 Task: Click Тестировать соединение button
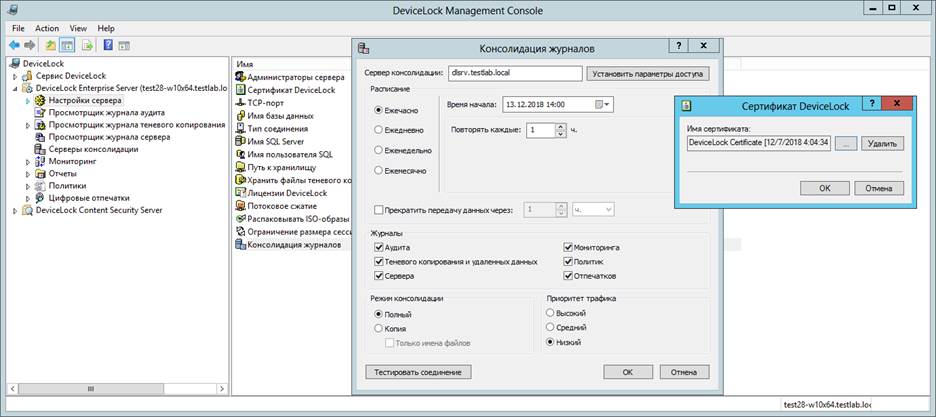[418, 372]
